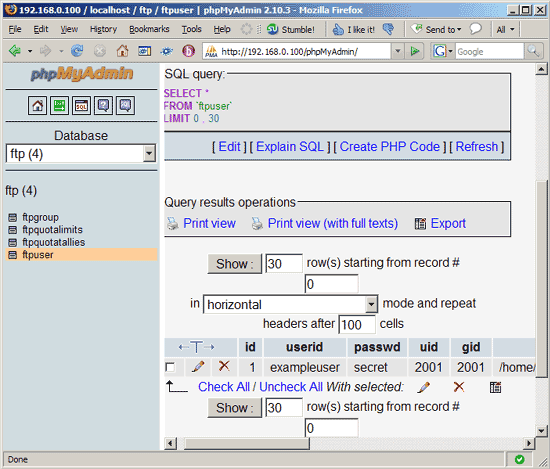Image resolution: width=550 pixels, height=469 pixels.
Task: Click Uncheck All link
Action: point(291,387)
